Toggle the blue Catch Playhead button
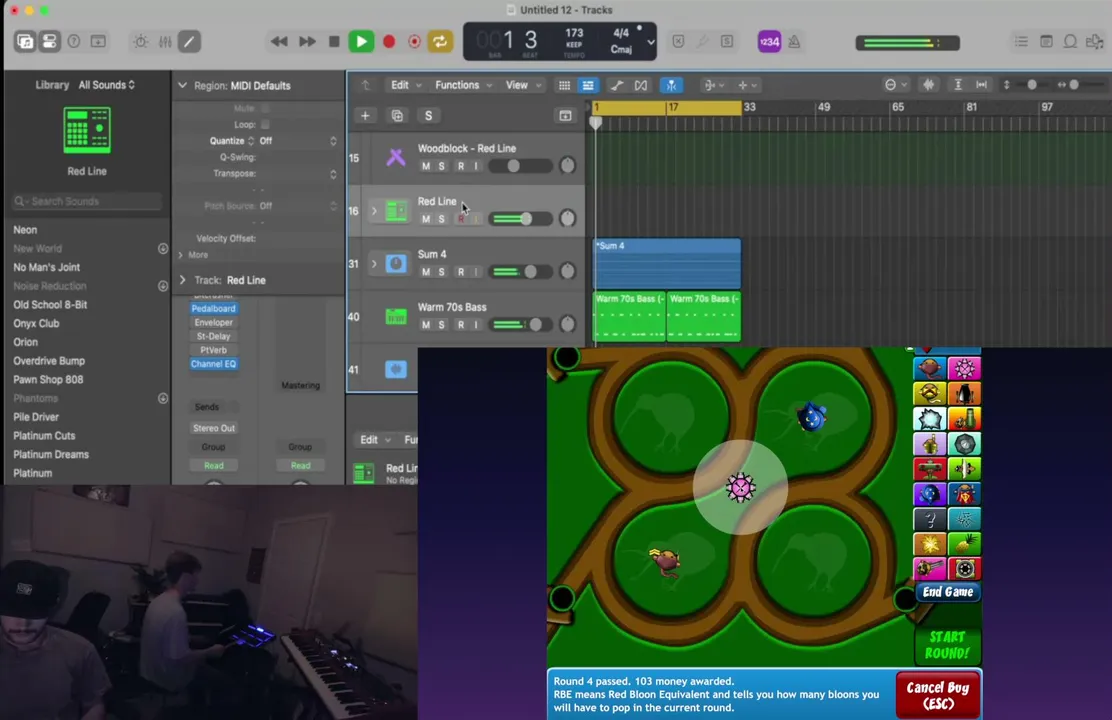1112x720 pixels. pos(671,85)
